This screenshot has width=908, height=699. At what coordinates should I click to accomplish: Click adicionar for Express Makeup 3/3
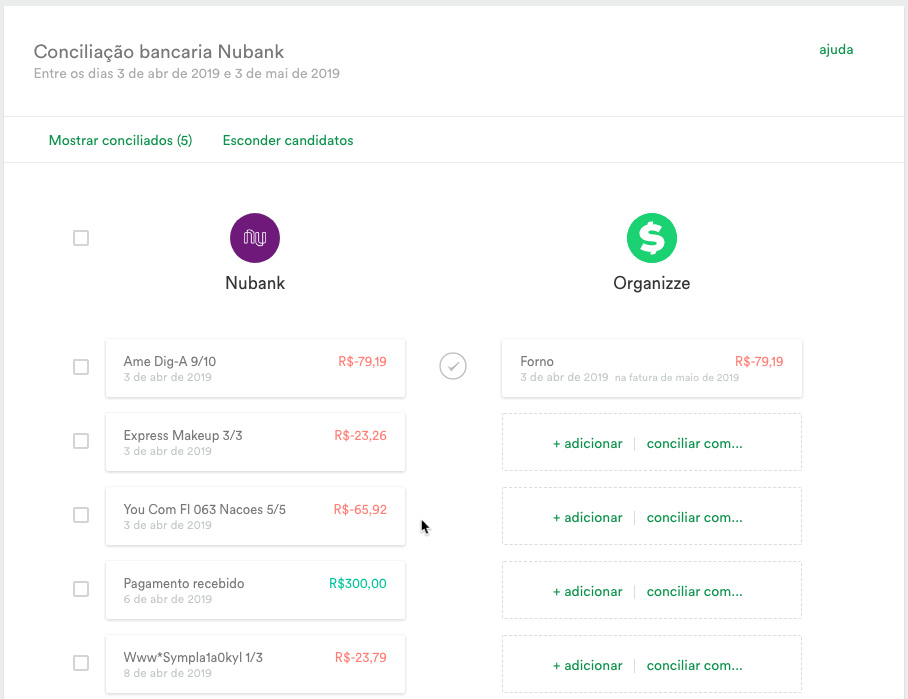point(588,444)
